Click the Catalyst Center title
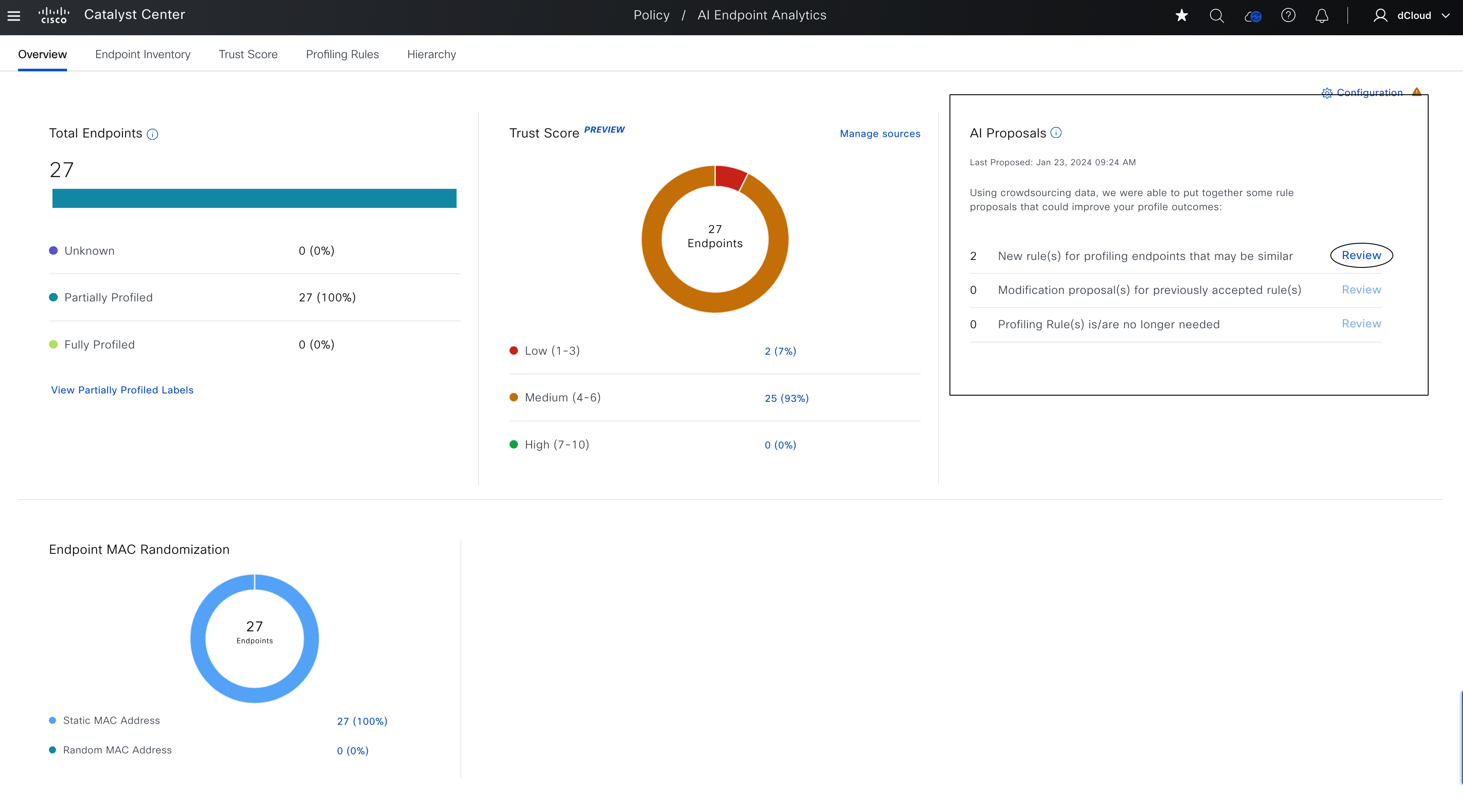 point(134,15)
